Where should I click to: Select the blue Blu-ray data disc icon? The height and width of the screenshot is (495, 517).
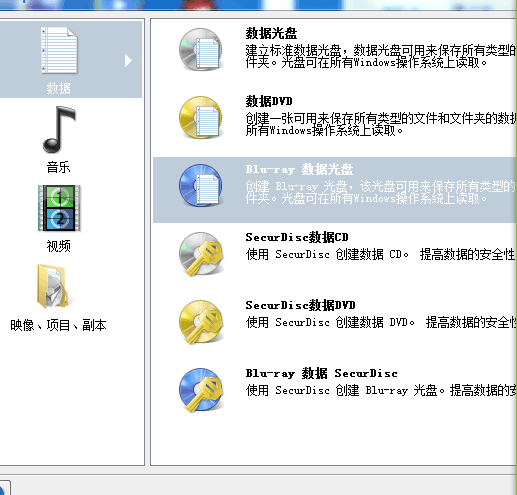pyautogui.click(x=201, y=185)
